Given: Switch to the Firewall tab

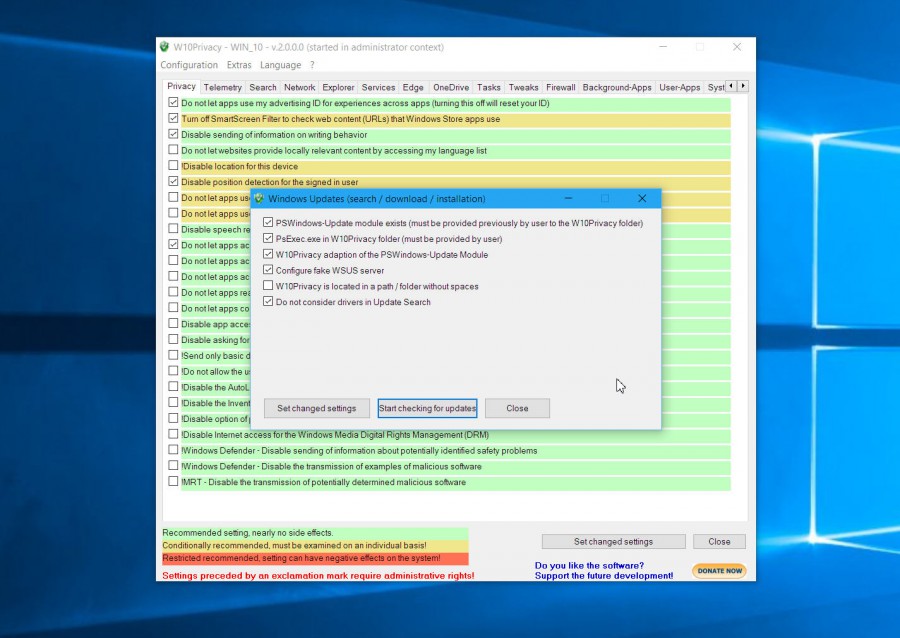Looking at the screenshot, I should 560,87.
